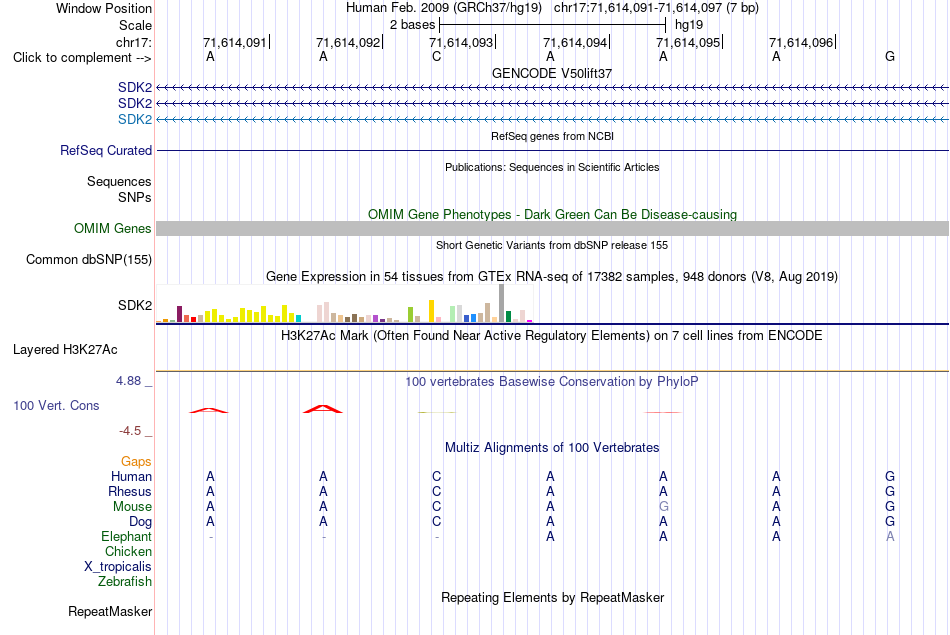
Task: Click the RepeatMasker track label
Action: [110, 611]
